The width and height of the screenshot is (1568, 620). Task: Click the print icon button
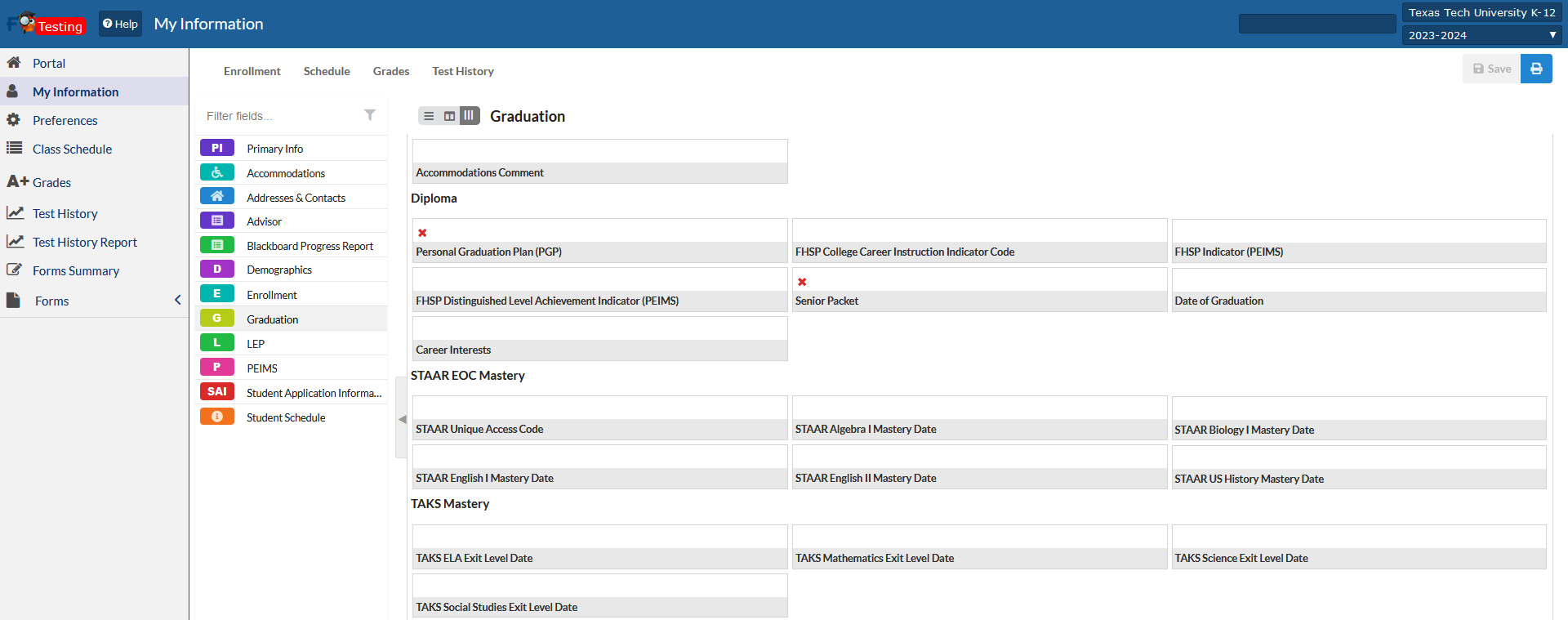[1535, 69]
